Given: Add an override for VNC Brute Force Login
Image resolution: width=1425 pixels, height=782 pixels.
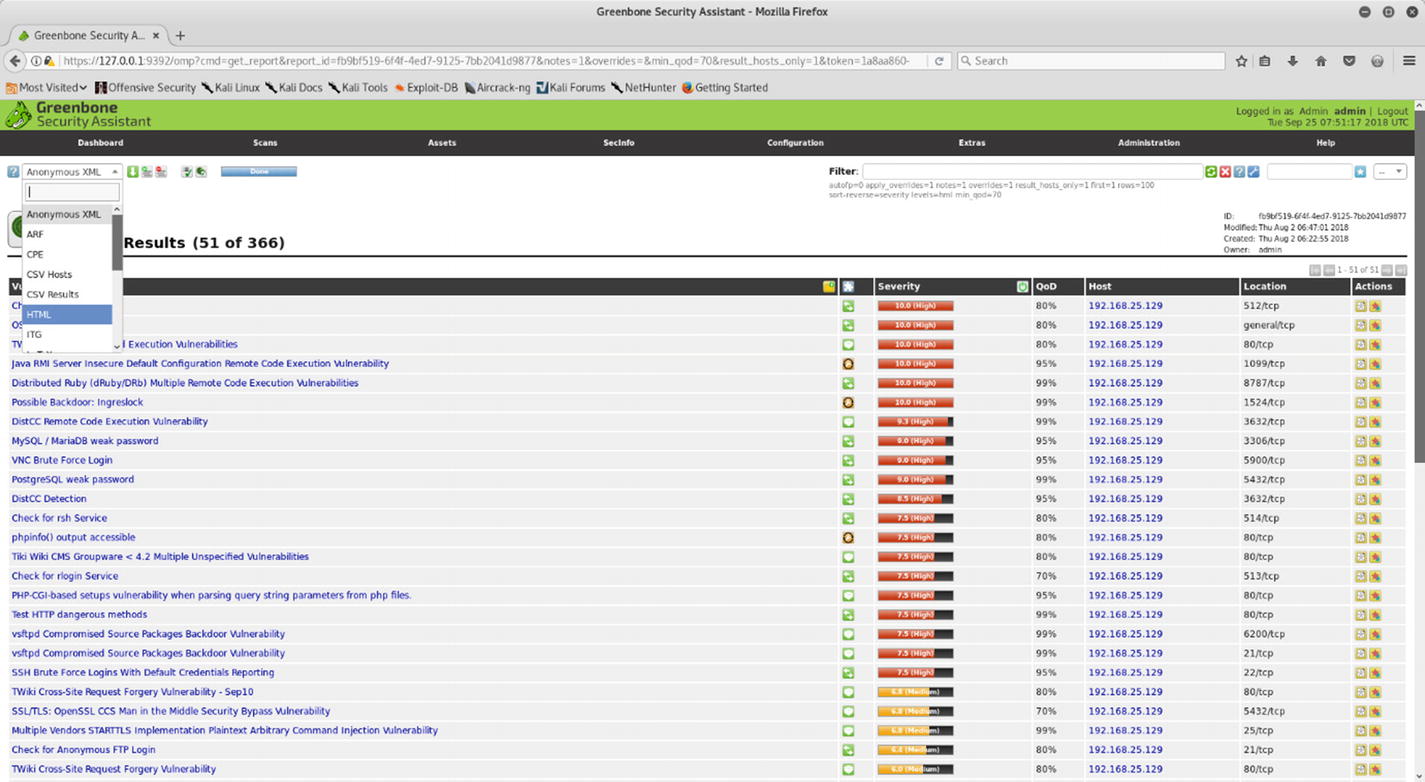Looking at the screenshot, I should (x=1375, y=460).
